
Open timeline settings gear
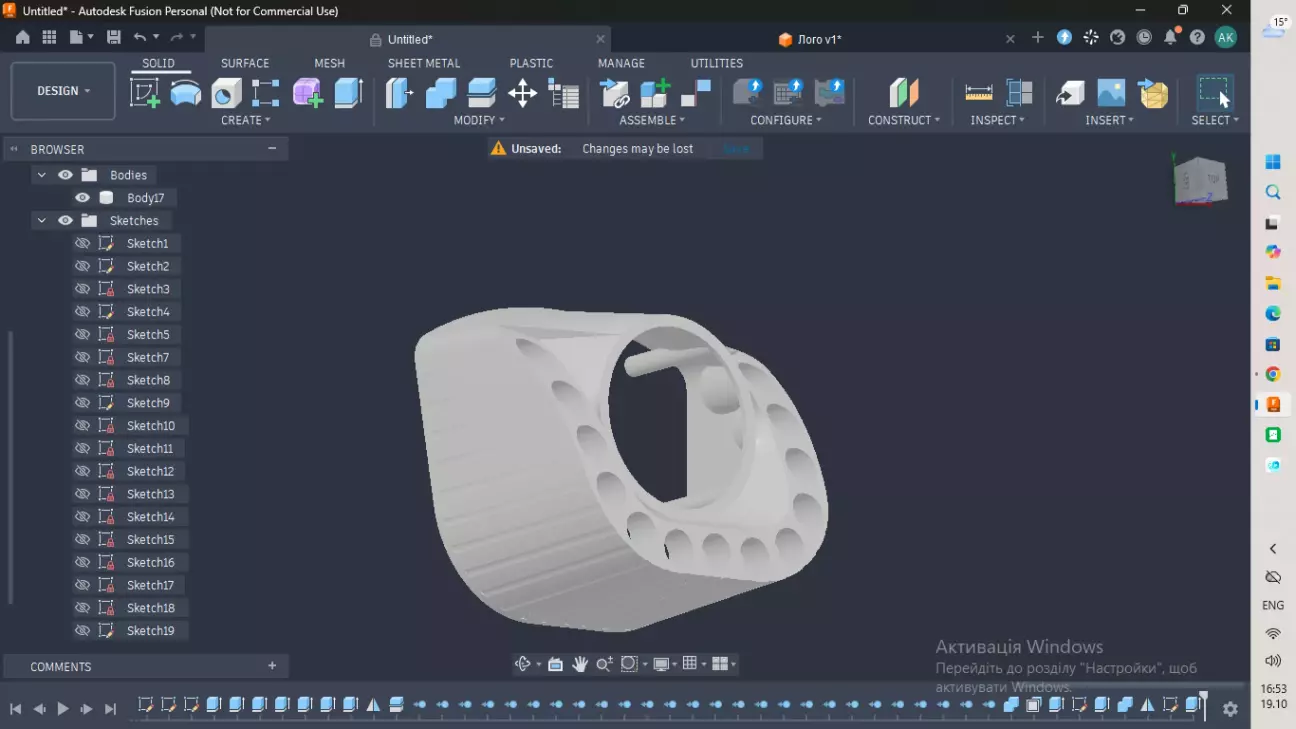pos(1230,708)
